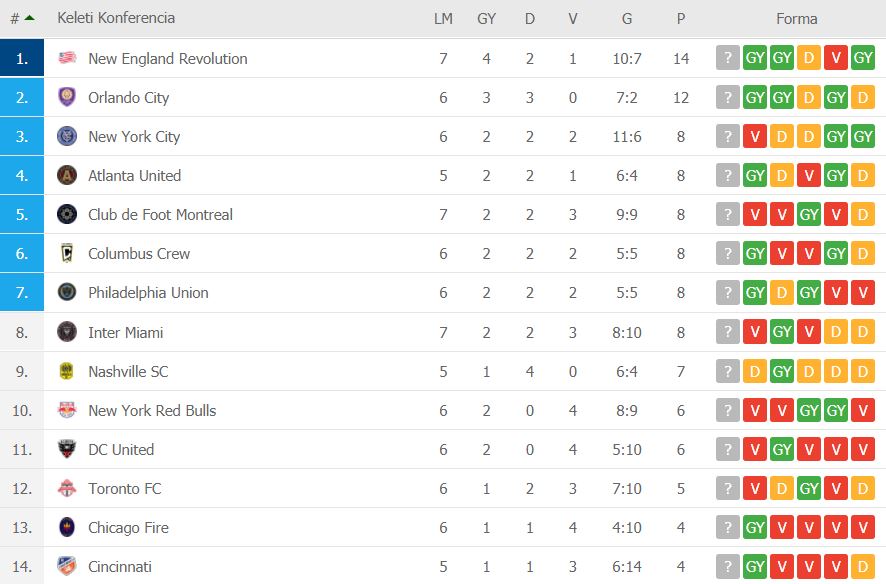Image resolution: width=886 pixels, height=584 pixels.
Task: Click the Columbus Crew logo icon
Action: coord(67,253)
